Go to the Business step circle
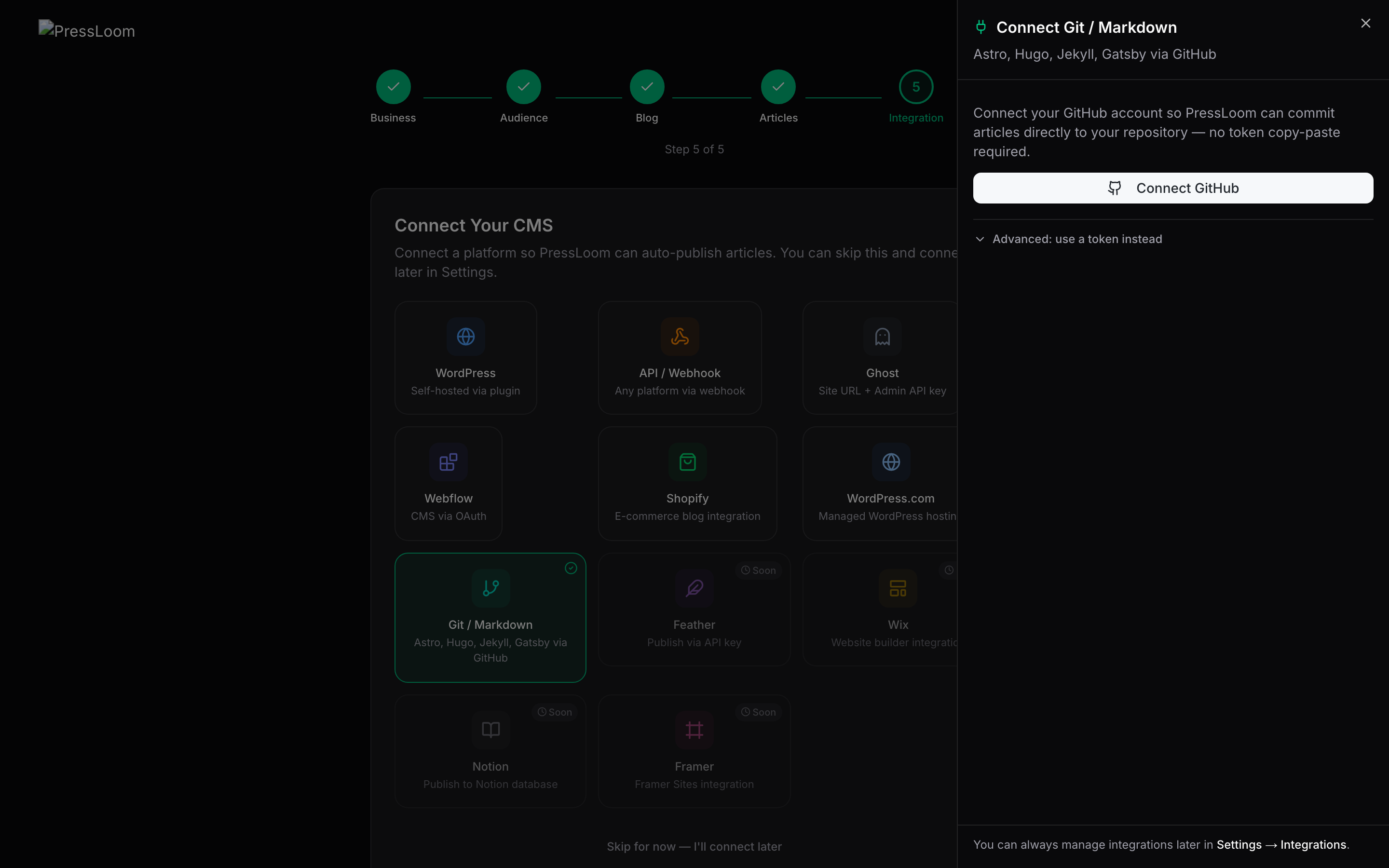Viewport: 1389px width, 868px height. [393, 87]
